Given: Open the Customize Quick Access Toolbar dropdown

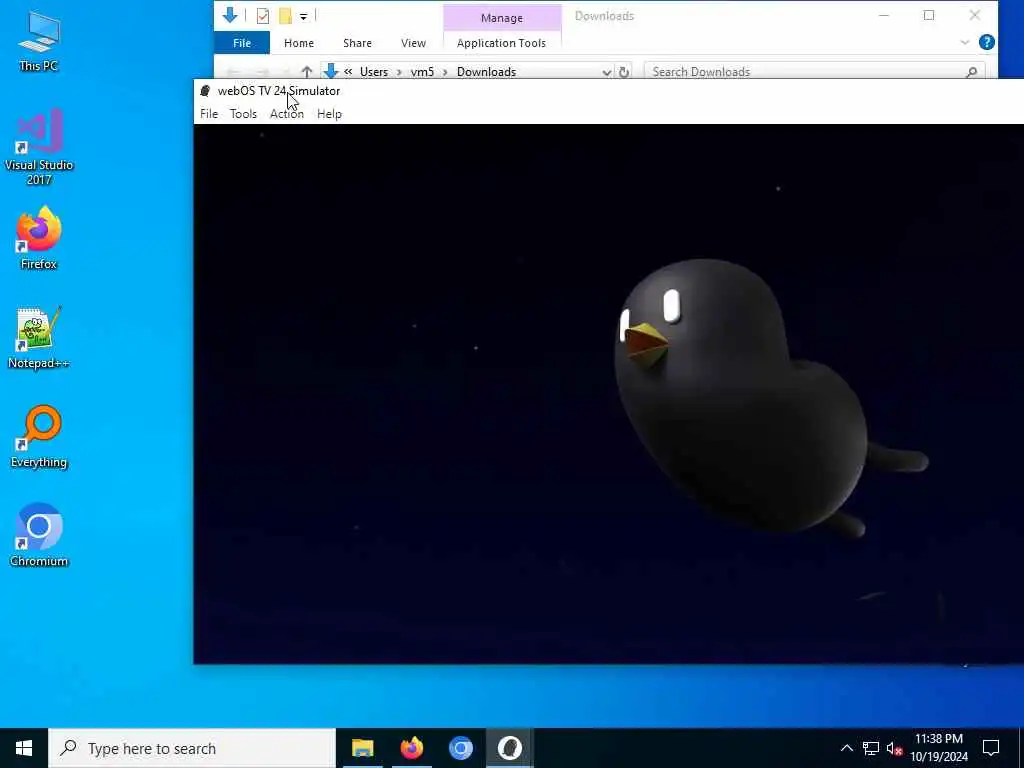Looking at the screenshot, I should (304, 16).
